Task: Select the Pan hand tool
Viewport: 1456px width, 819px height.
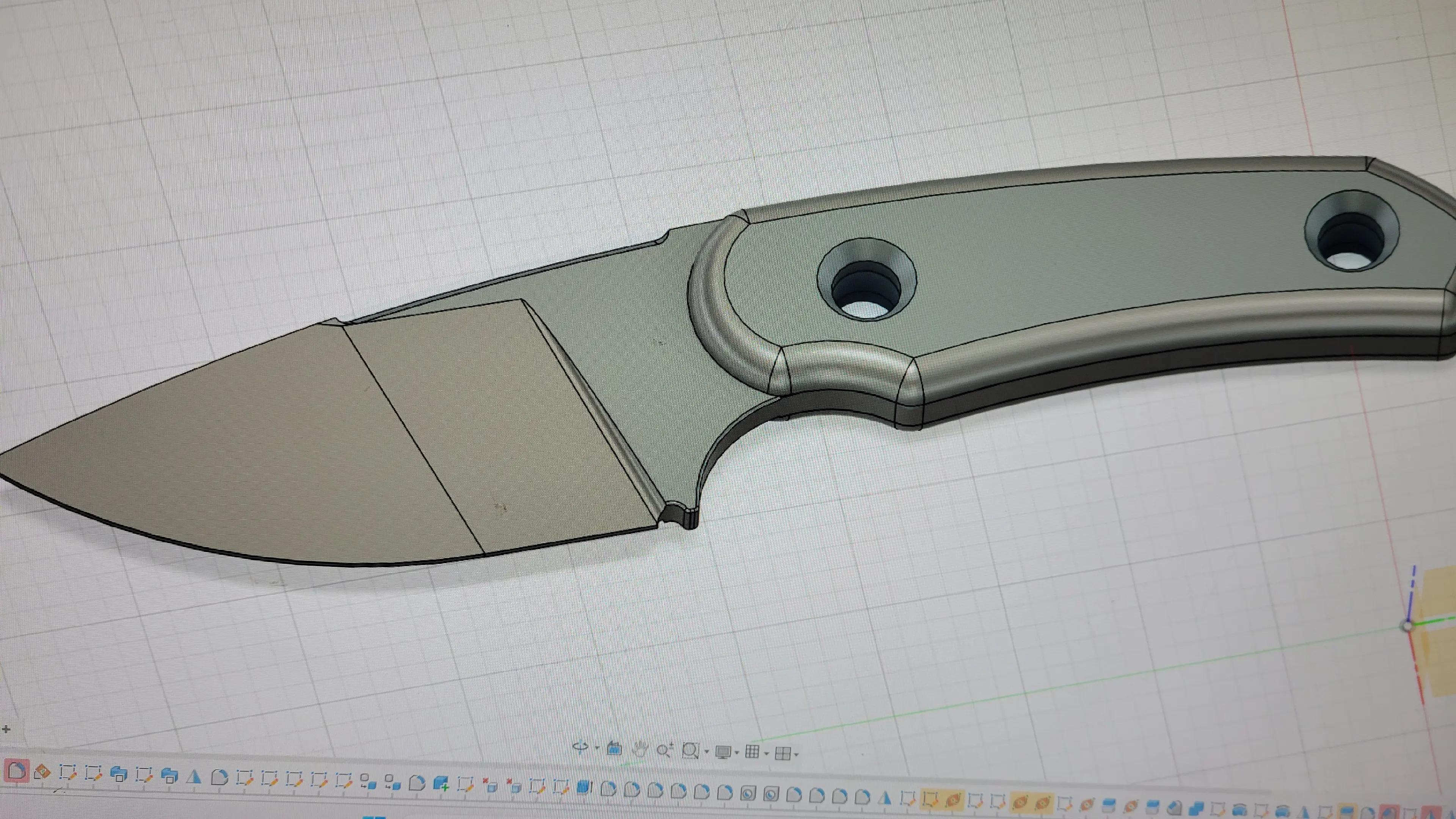Action: [640, 750]
